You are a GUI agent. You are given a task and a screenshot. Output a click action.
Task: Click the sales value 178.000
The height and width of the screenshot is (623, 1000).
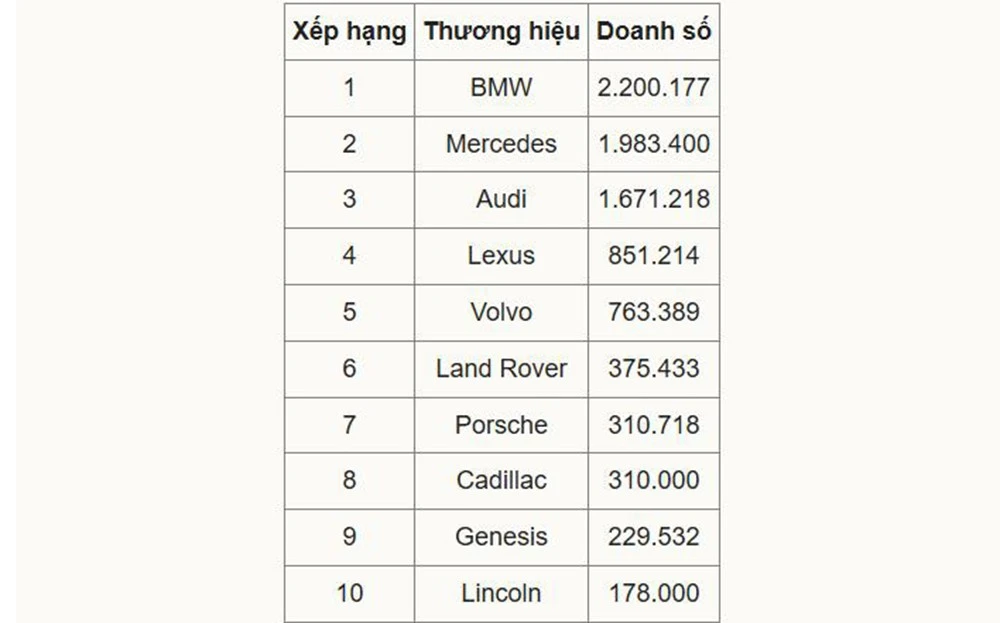point(653,593)
